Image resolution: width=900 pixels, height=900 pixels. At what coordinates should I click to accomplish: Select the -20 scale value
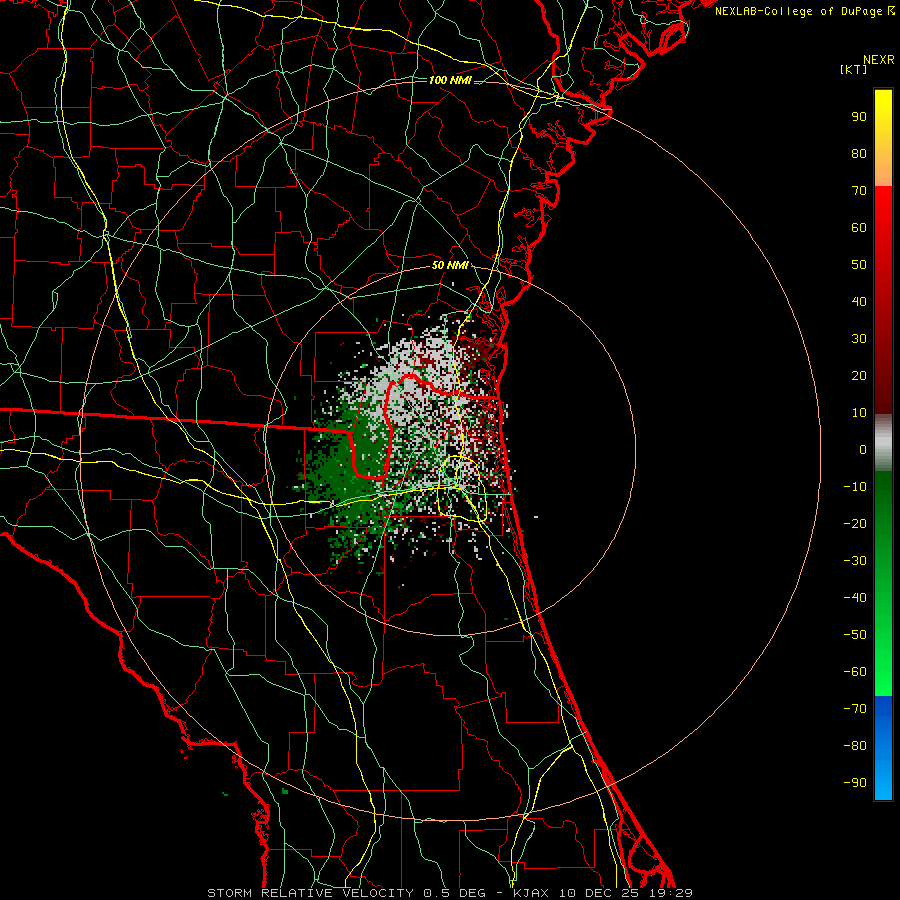[855, 524]
